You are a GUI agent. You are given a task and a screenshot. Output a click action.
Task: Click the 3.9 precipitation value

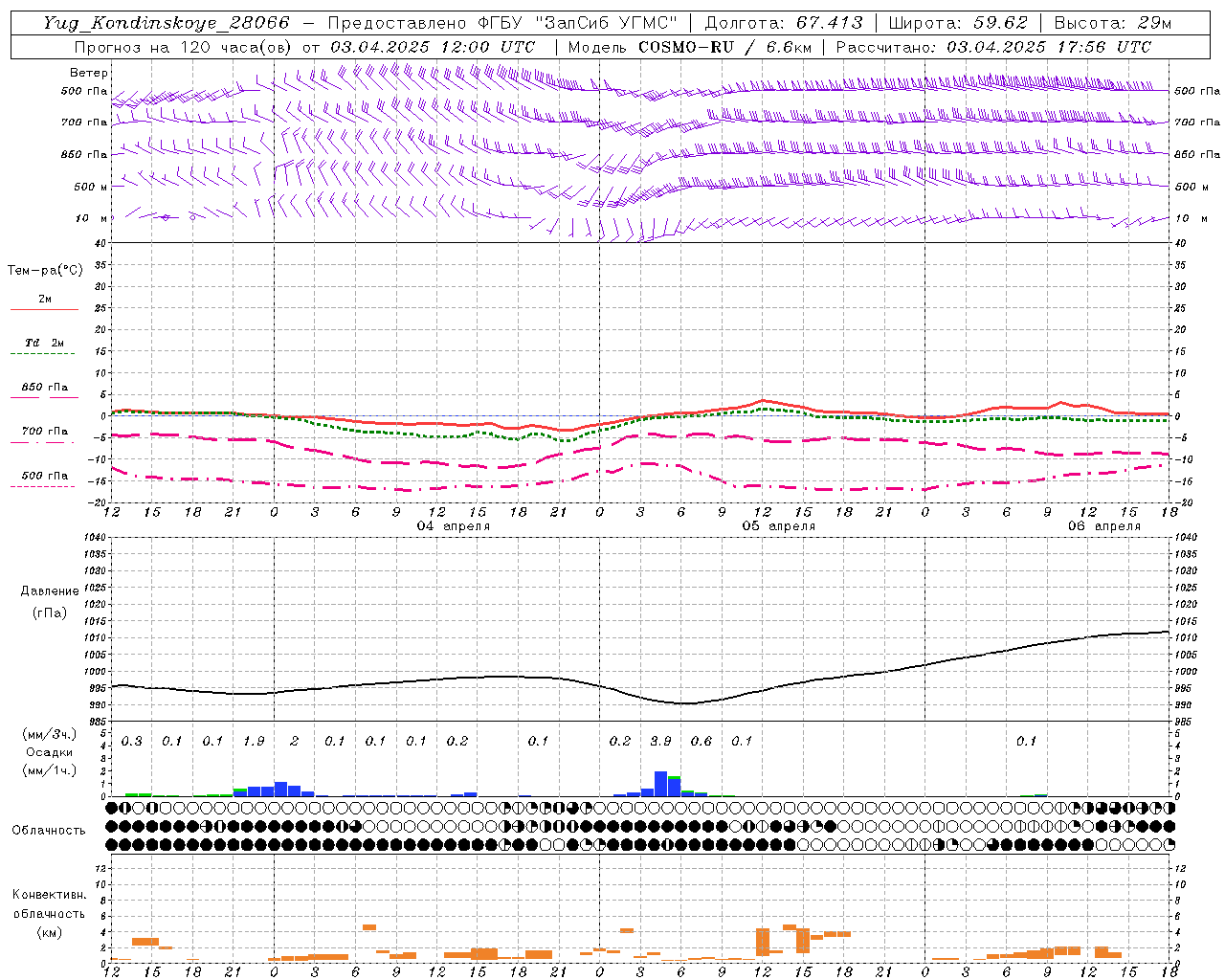coord(660,741)
